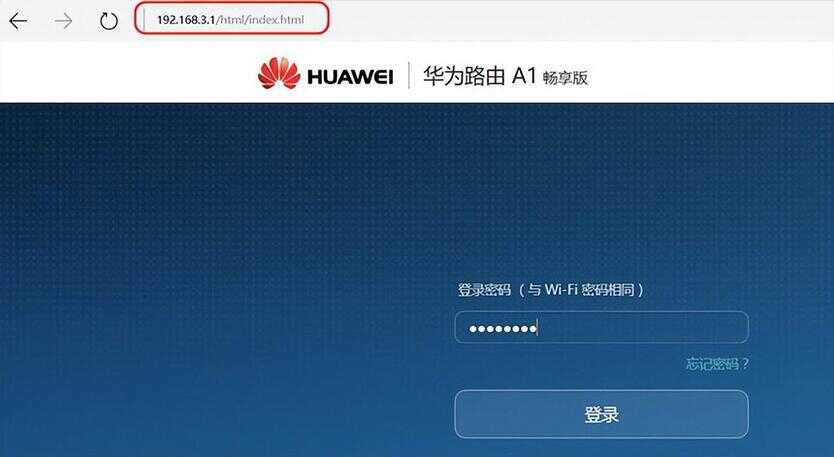Image resolution: width=834 pixels, height=457 pixels.
Task: Click the browser forward arrow
Action: pos(64,21)
